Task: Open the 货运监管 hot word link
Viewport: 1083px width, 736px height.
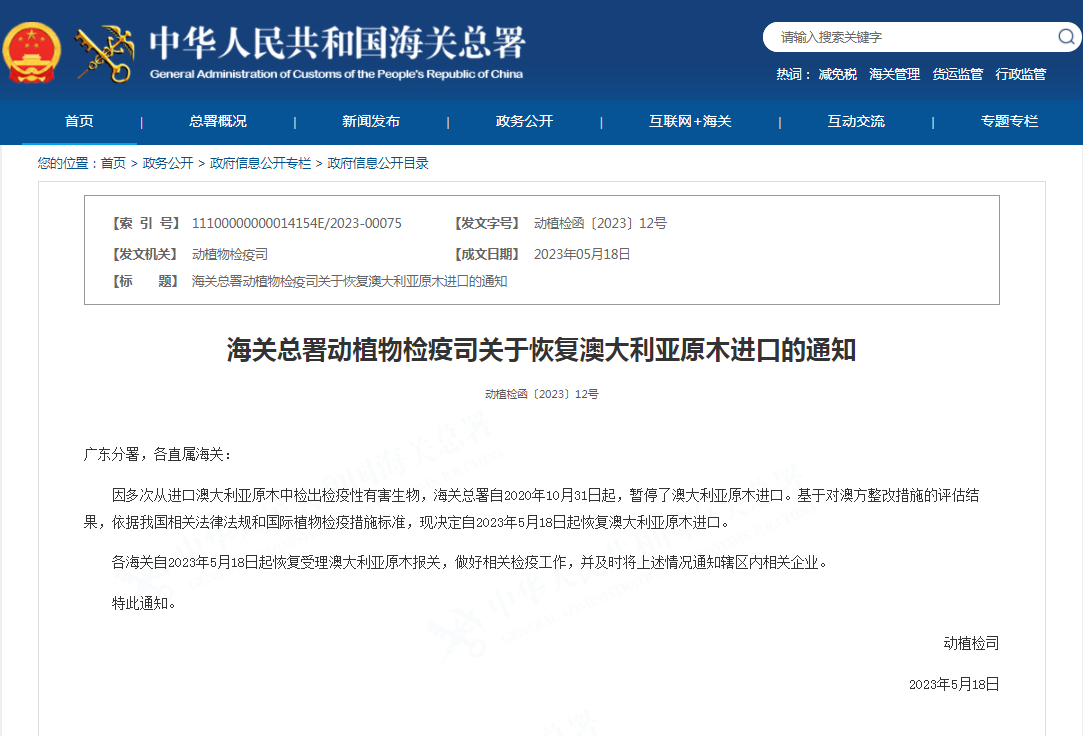Action: 957,74
